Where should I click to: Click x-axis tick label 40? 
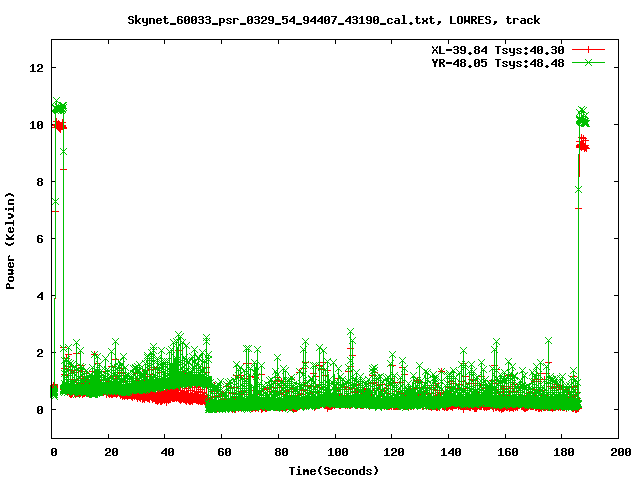167,452
